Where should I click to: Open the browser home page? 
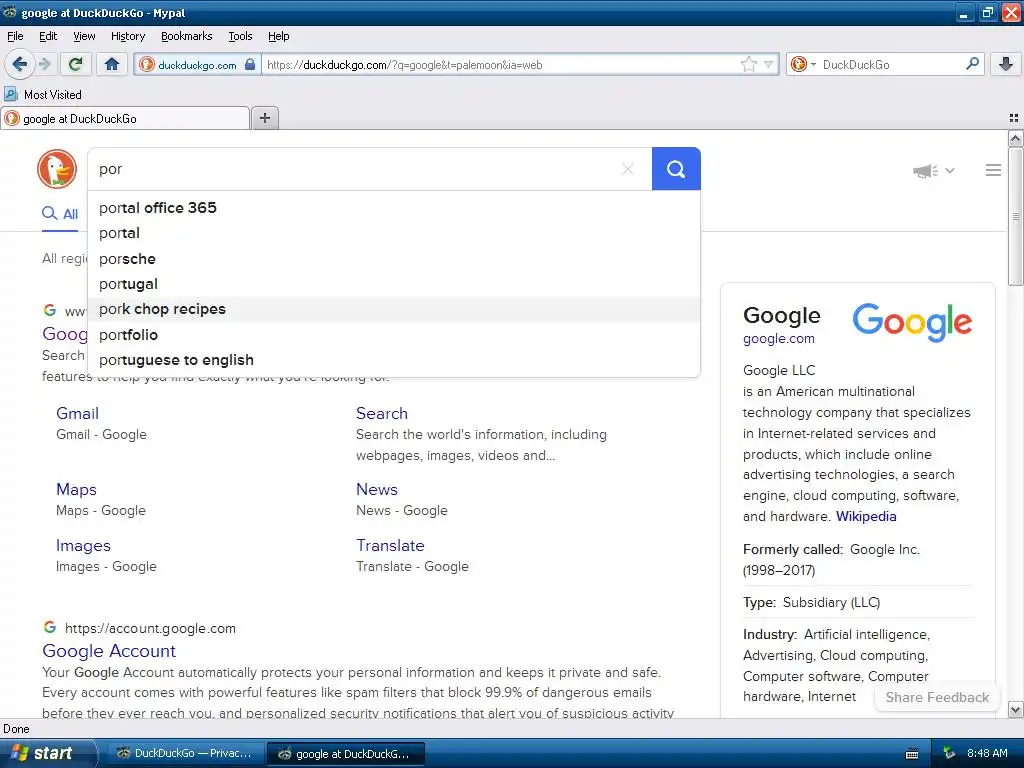112,64
